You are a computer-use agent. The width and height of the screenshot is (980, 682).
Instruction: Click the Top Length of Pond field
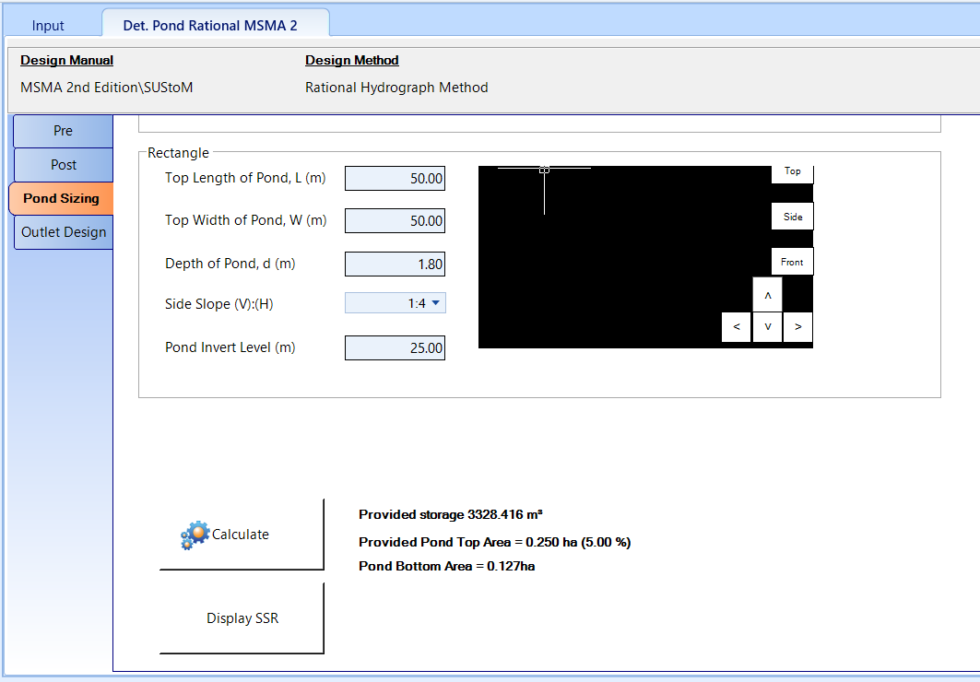pyautogui.click(x=394, y=178)
